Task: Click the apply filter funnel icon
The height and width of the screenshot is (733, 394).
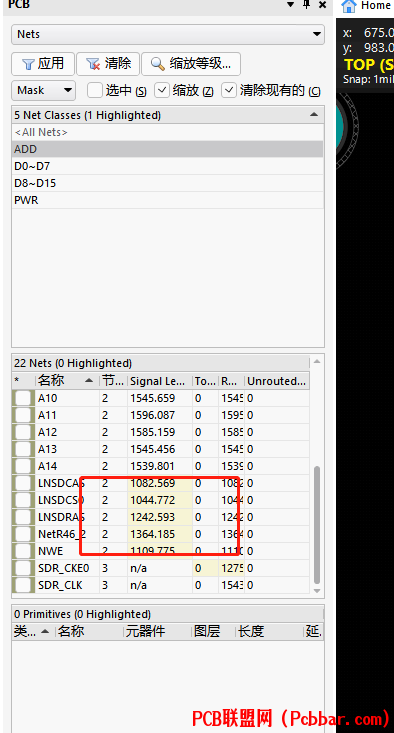Action: pyautogui.click(x=28, y=64)
